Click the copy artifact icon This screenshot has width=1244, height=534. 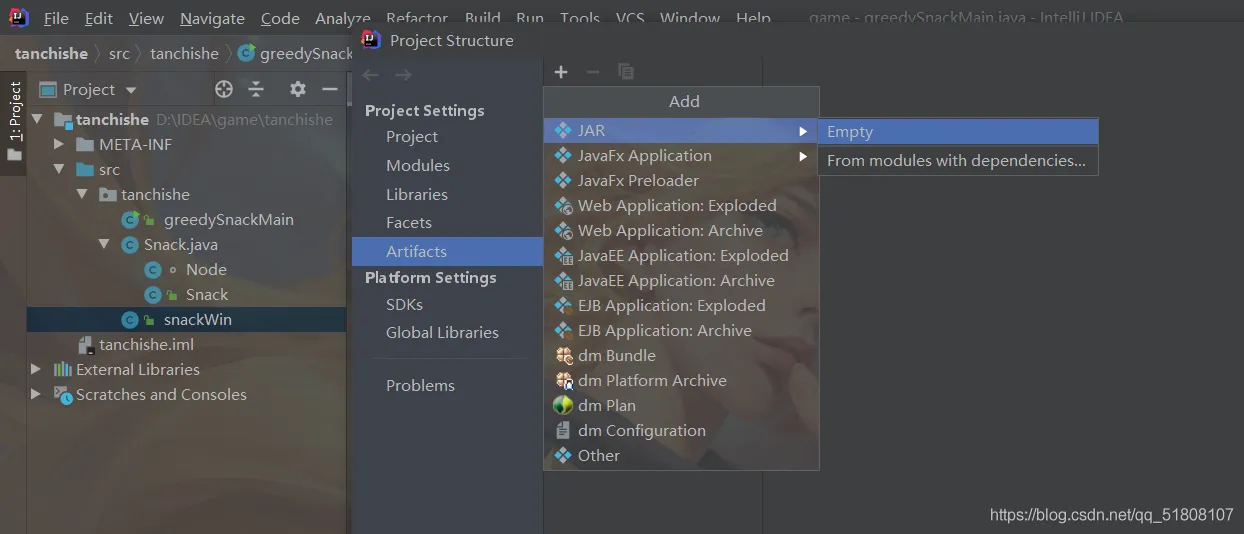626,72
